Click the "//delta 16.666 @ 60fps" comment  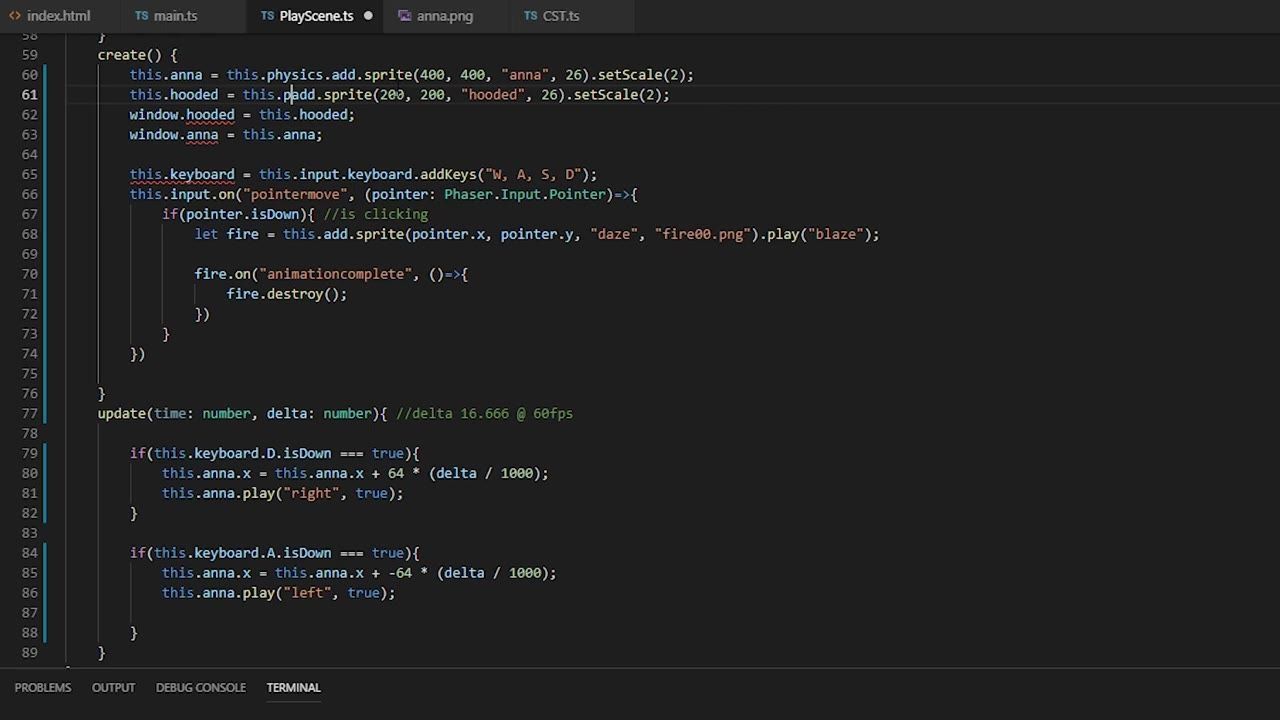[x=485, y=413]
